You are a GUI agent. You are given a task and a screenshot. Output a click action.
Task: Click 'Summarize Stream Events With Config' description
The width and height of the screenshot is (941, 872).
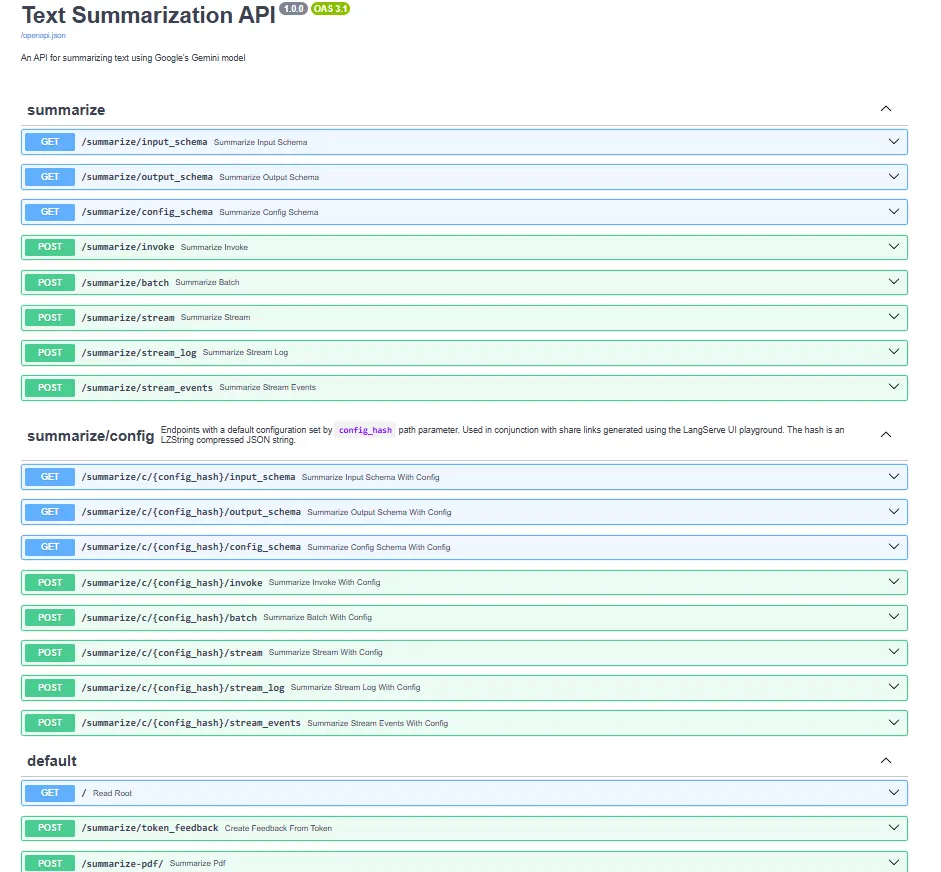[x=377, y=723]
